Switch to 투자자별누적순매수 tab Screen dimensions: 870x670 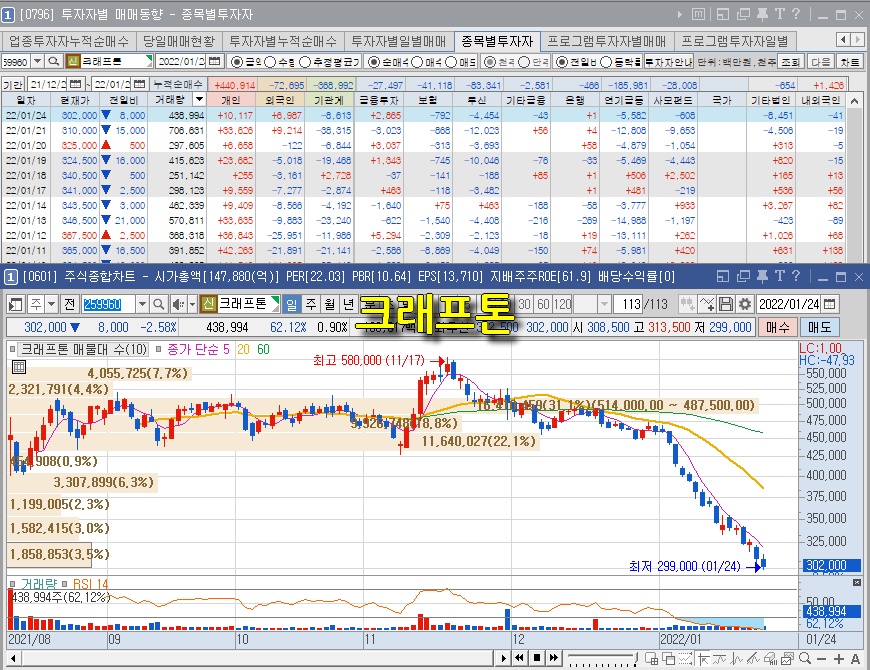(x=283, y=41)
